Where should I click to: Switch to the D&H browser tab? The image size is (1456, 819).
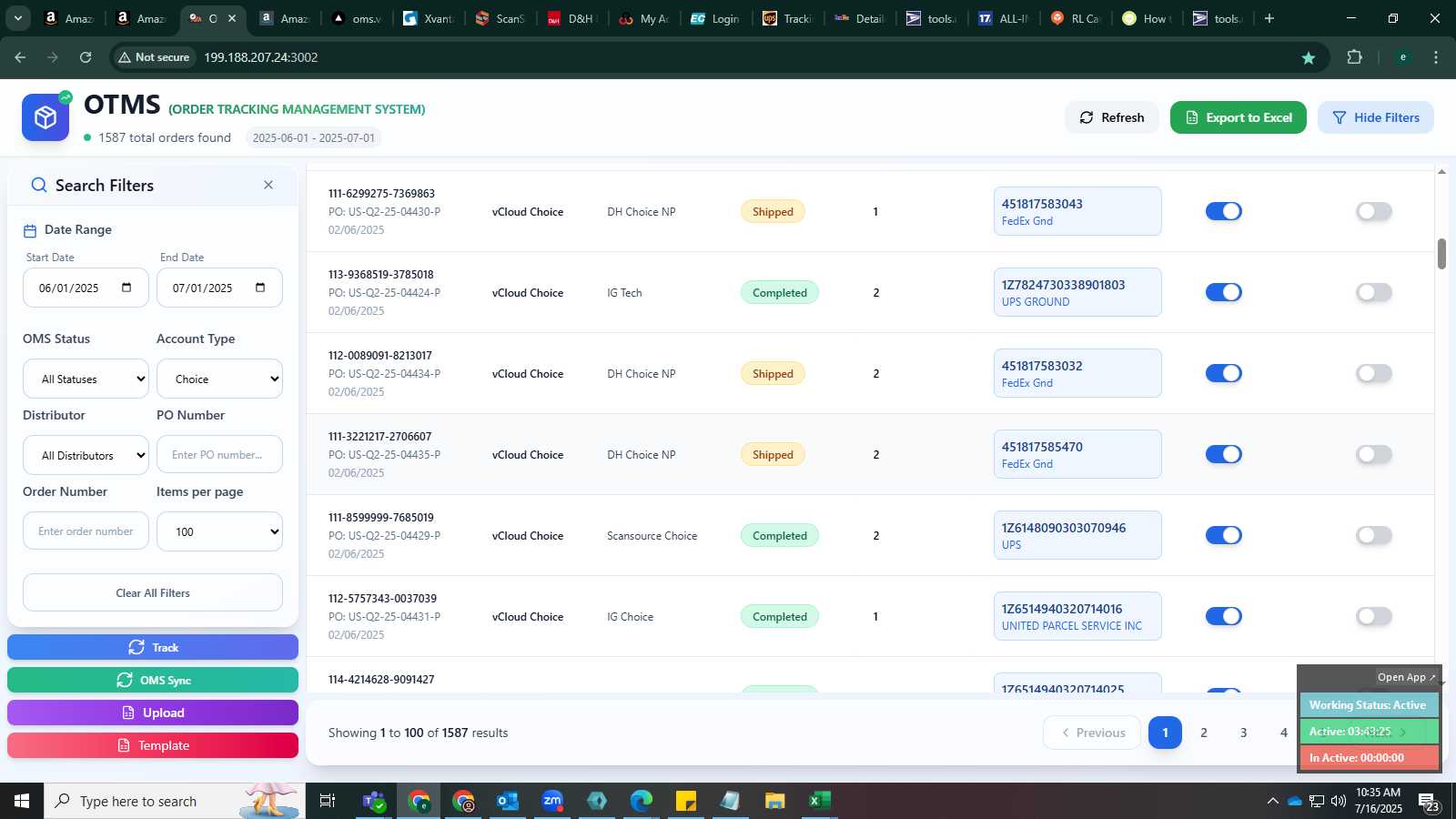572,18
